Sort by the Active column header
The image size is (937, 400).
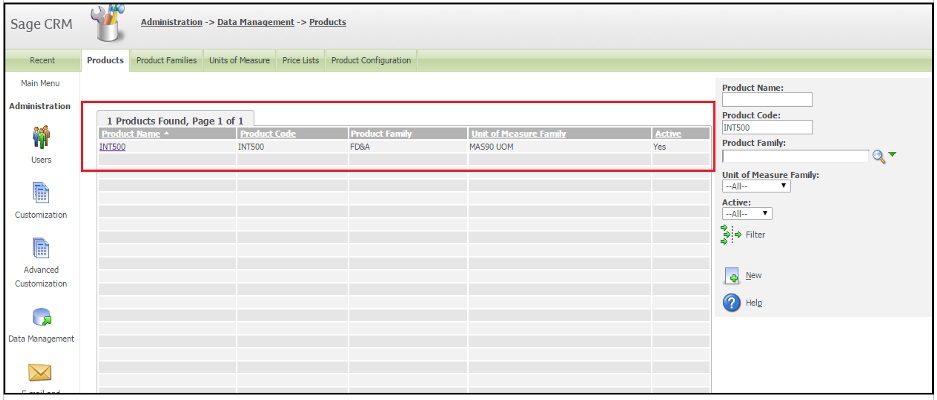667,134
